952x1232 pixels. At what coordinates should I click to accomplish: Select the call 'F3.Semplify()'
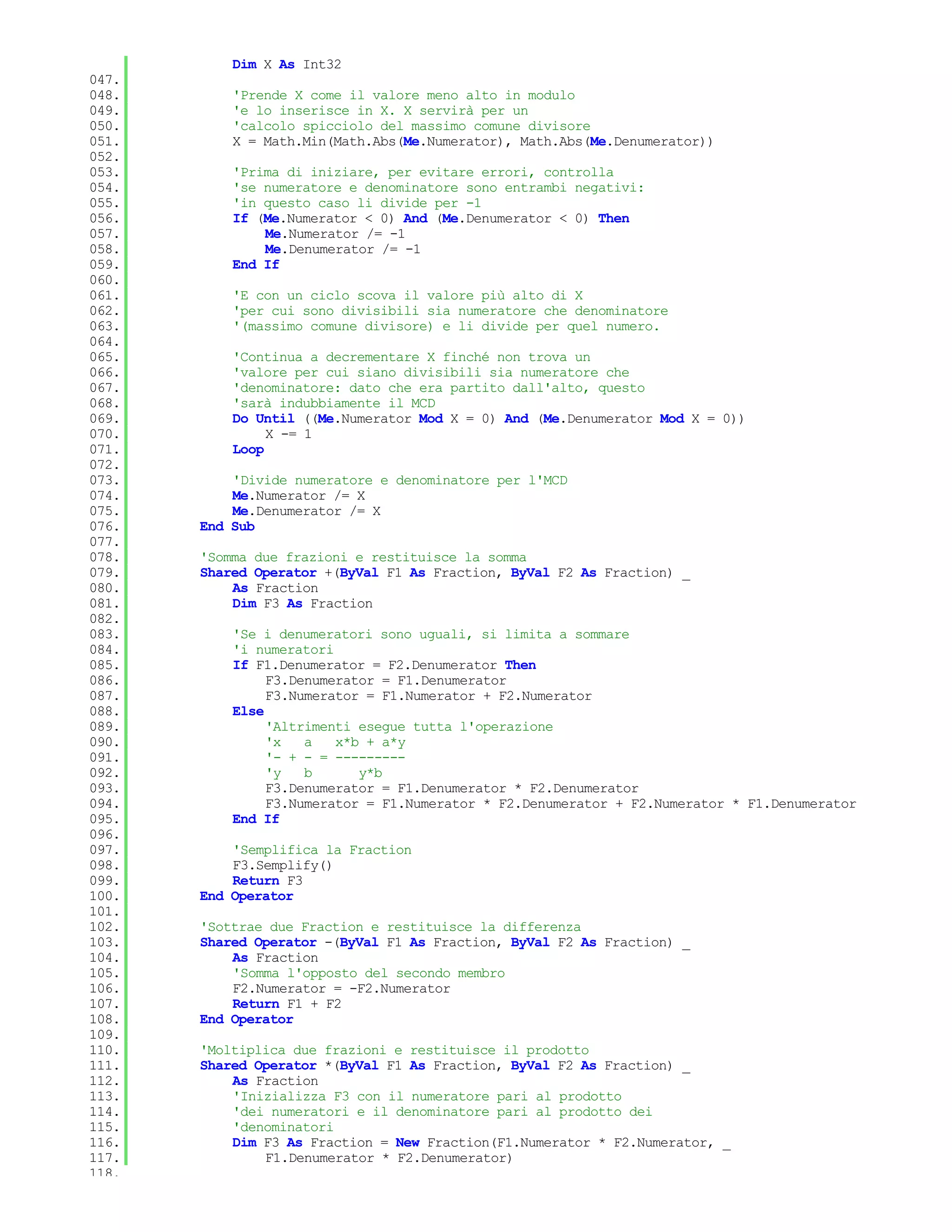tap(282, 865)
